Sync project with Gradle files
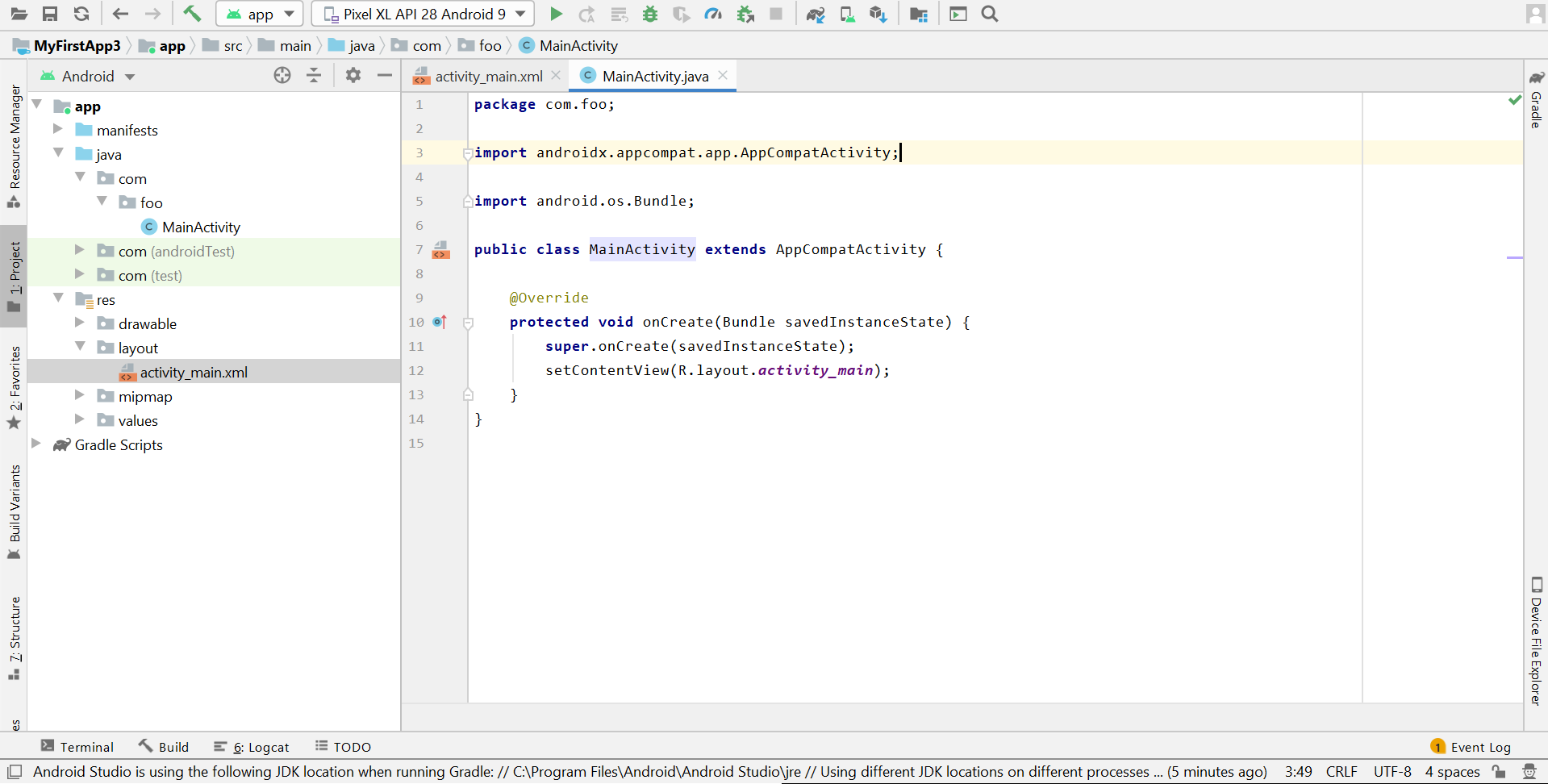Viewport: 1548px width, 784px height. coord(816,14)
